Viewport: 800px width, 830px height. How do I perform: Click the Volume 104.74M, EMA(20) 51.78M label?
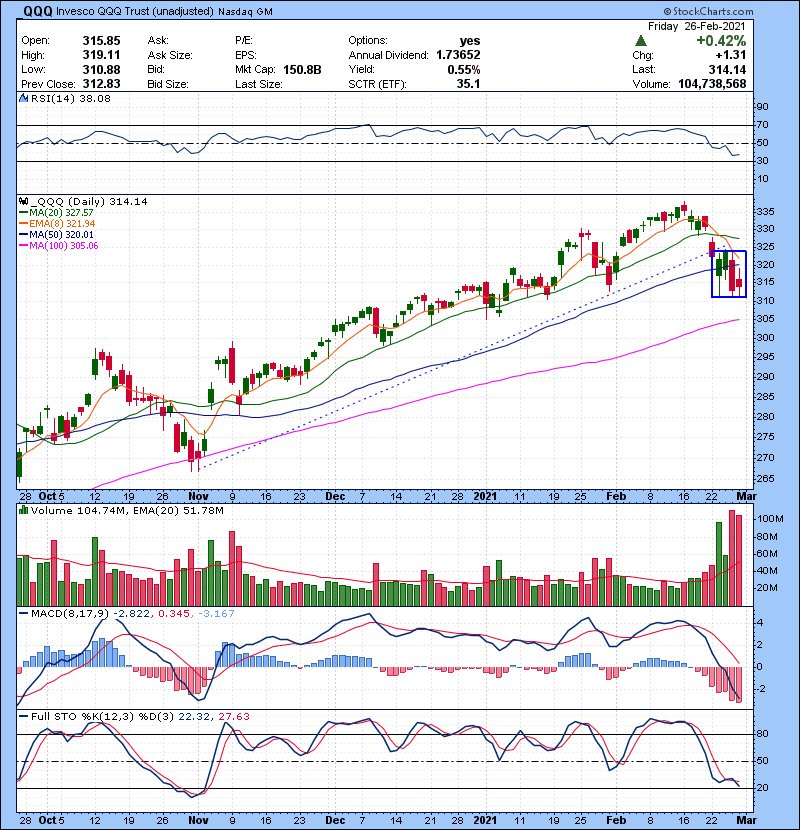[127, 510]
